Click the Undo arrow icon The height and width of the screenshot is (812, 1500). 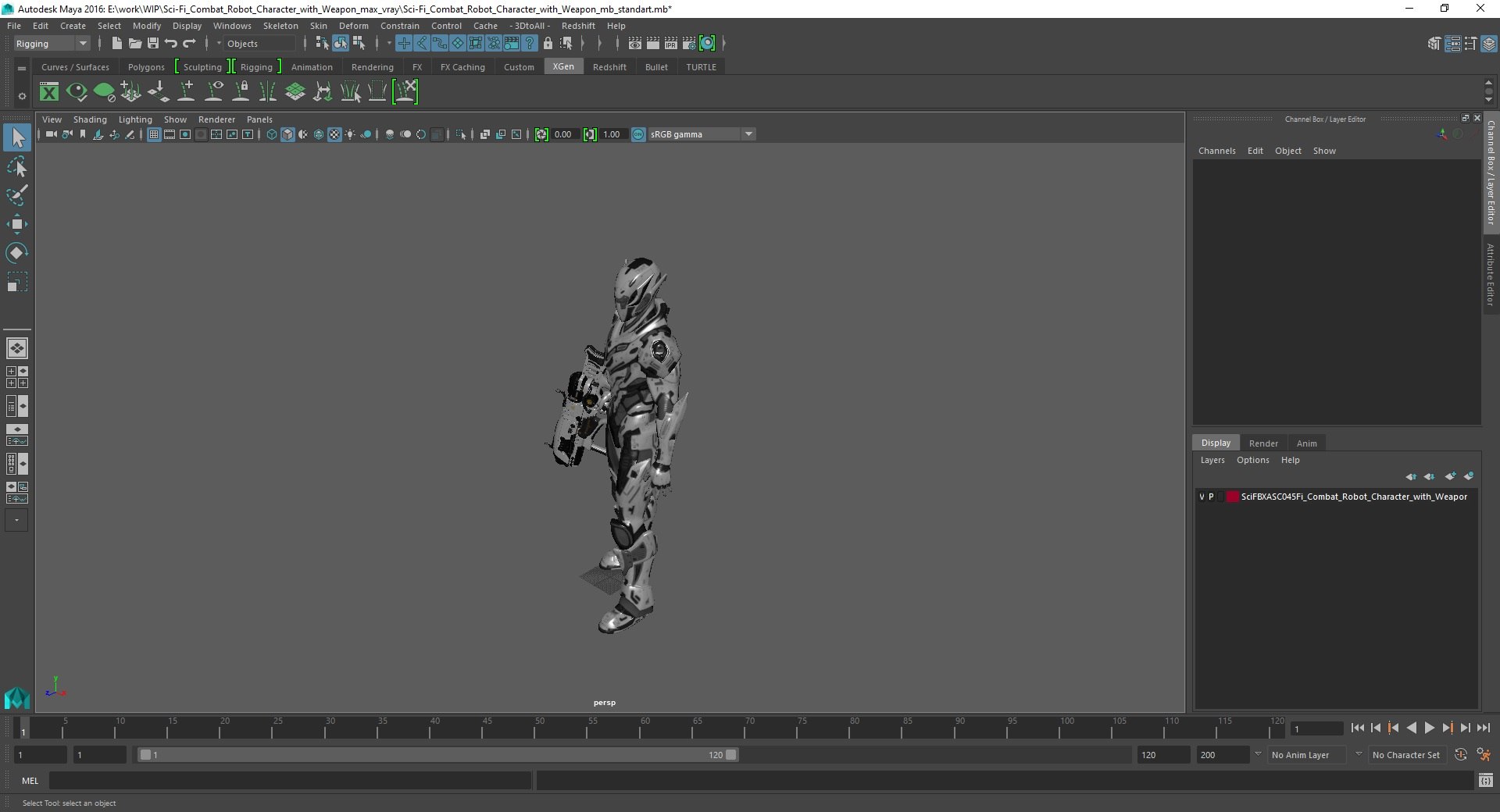click(x=171, y=44)
